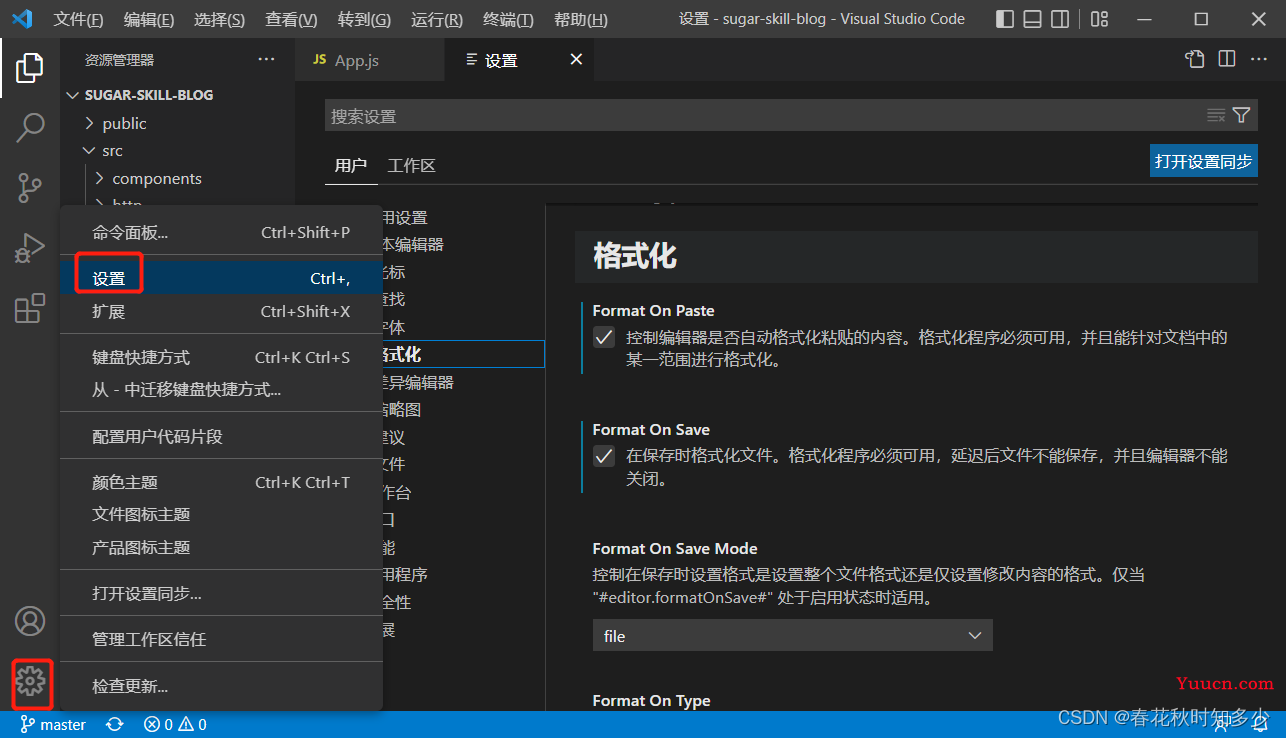Image resolution: width=1286 pixels, height=738 pixels.
Task: Choose 打开设置同步... menu entry
Action: pyautogui.click(x=221, y=593)
